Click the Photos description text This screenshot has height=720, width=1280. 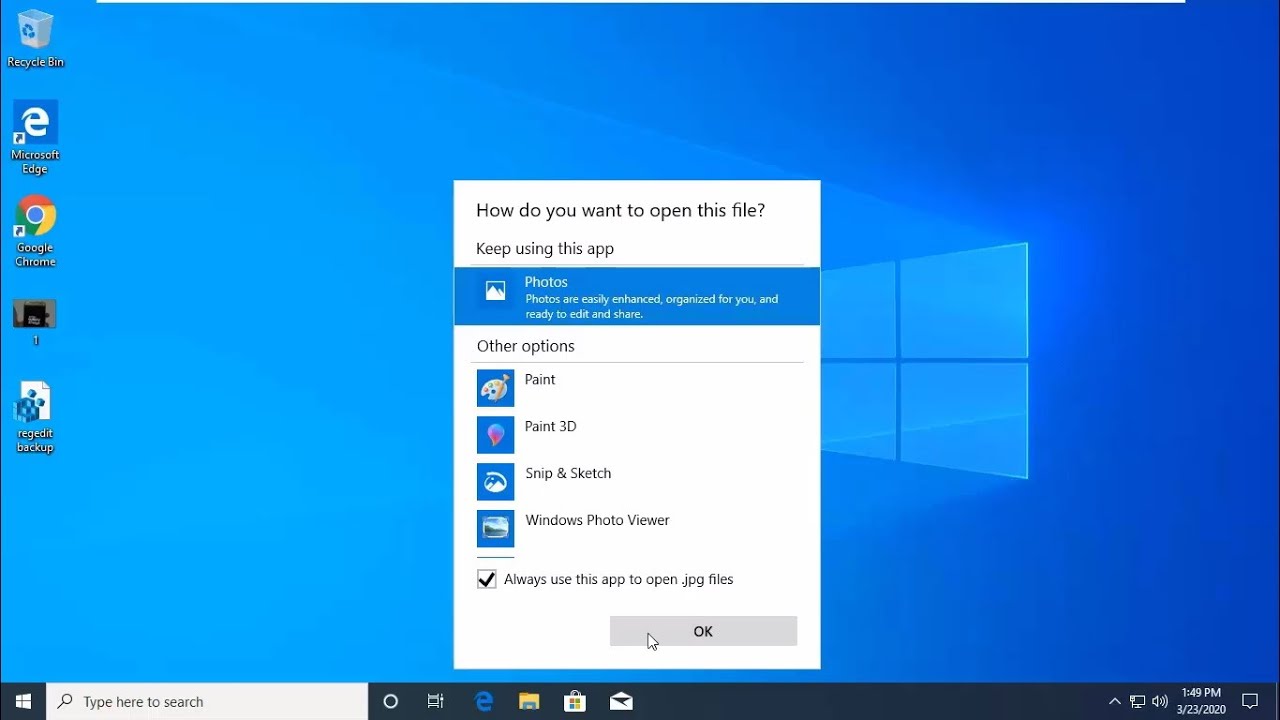pyautogui.click(x=651, y=306)
